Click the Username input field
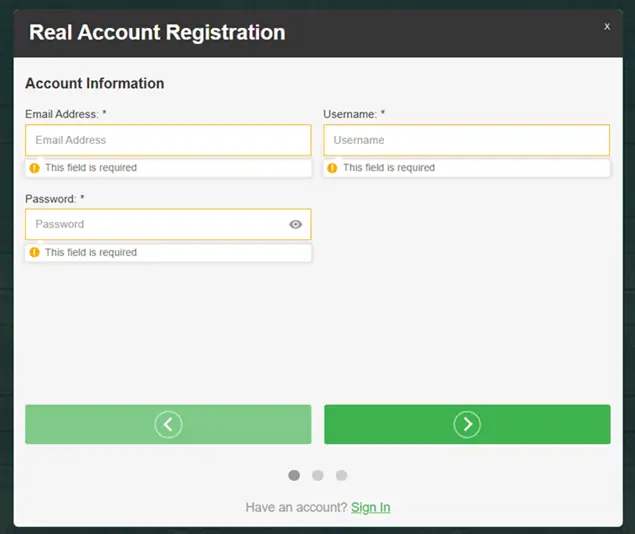 tap(467, 140)
